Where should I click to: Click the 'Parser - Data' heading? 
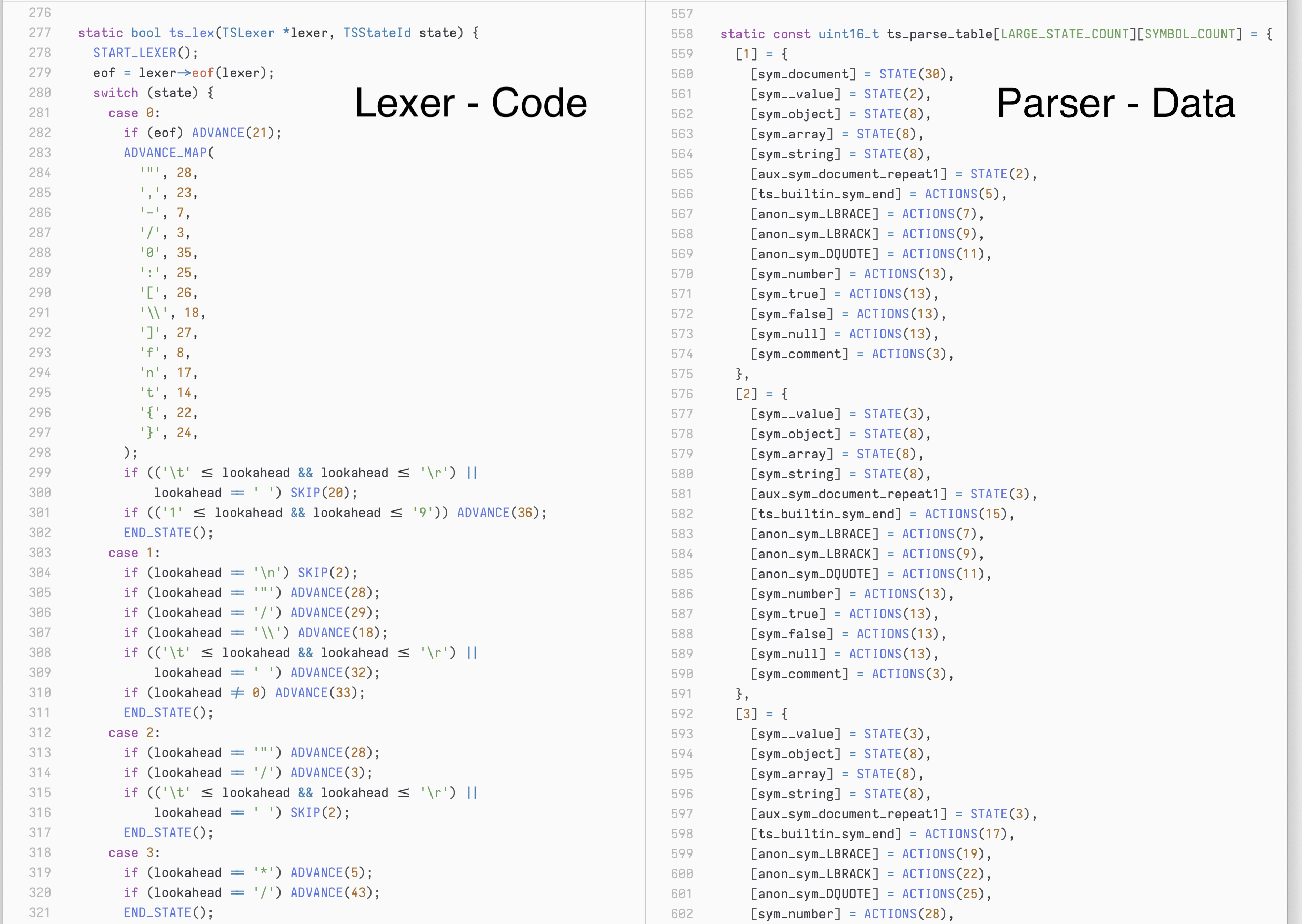point(1115,103)
